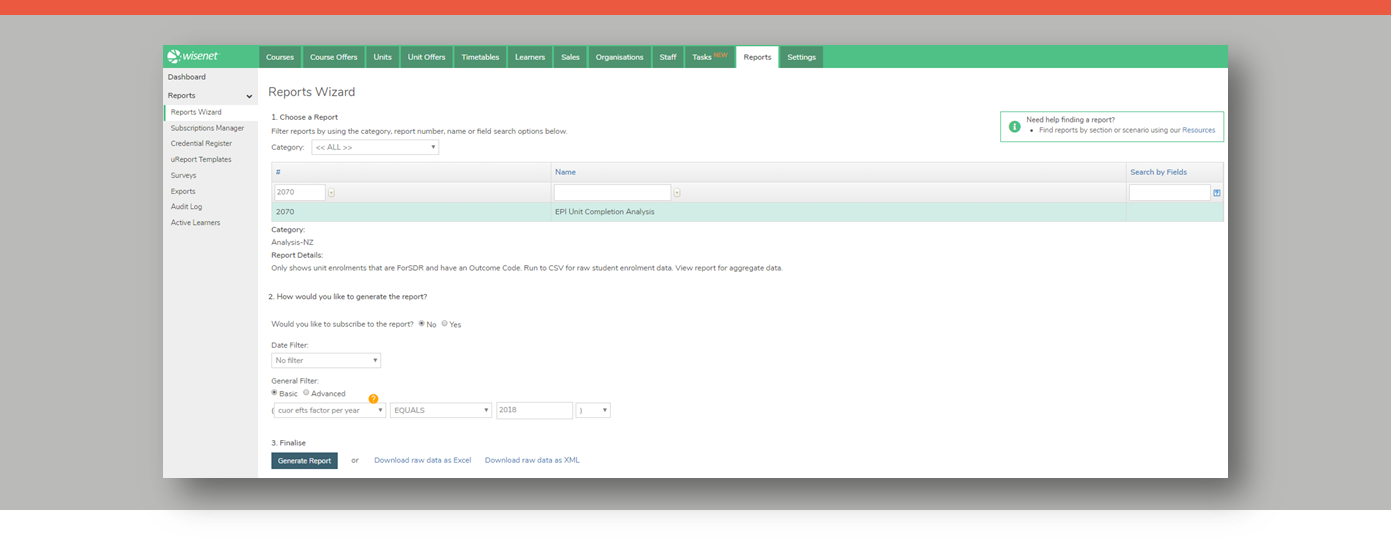Open the cuor efts factor per year dropdown
The width and height of the screenshot is (1391, 543).
point(330,410)
